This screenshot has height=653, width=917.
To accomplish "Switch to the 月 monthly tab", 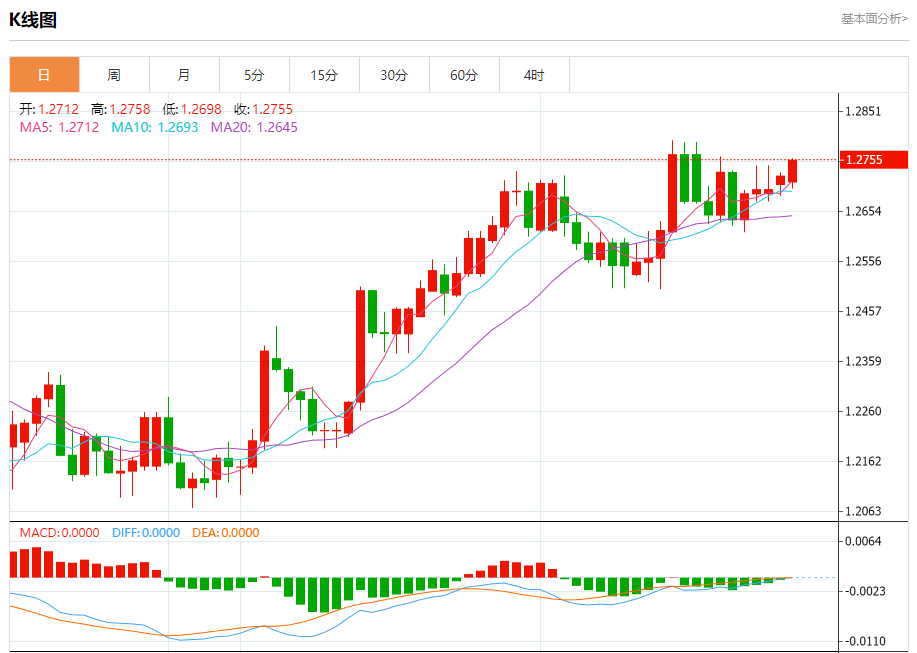I will tap(184, 75).
